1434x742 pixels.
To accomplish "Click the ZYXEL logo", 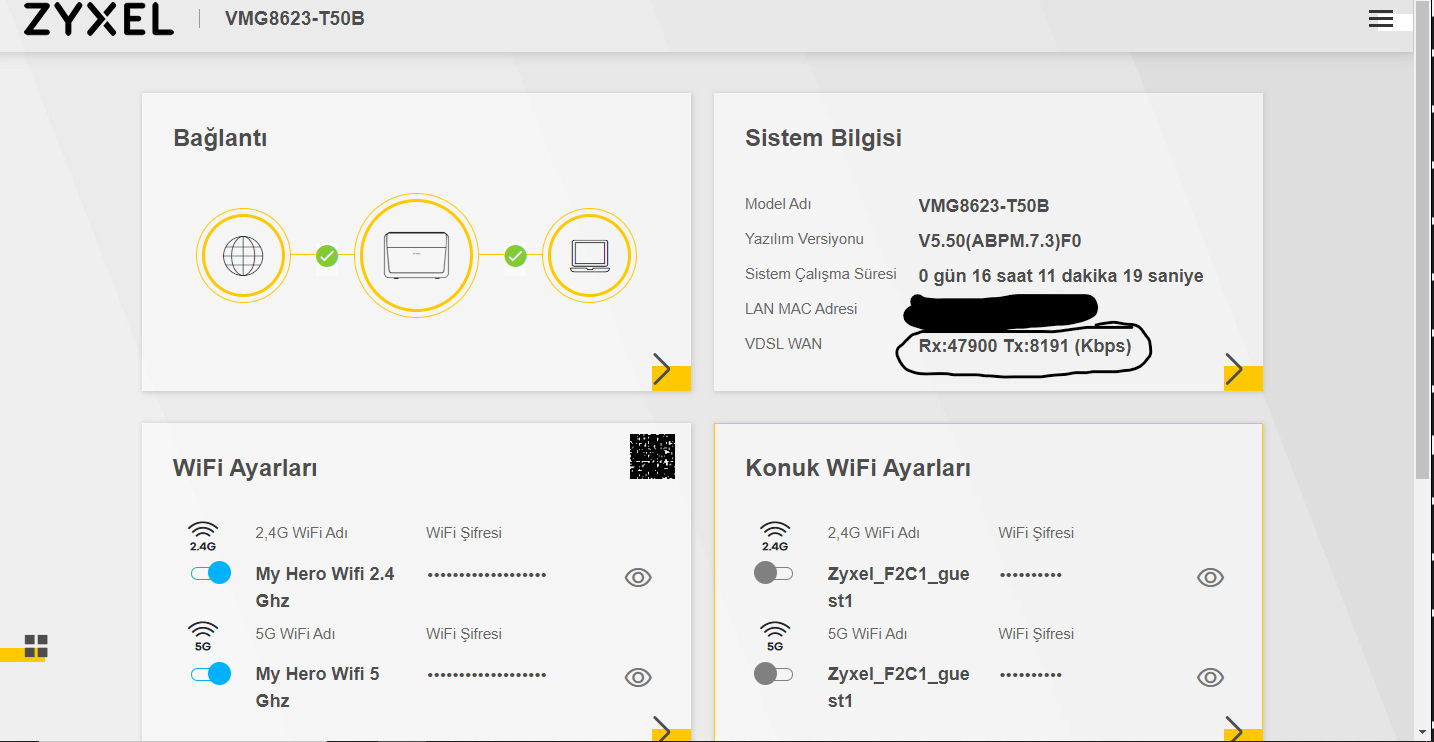I will tap(98, 19).
